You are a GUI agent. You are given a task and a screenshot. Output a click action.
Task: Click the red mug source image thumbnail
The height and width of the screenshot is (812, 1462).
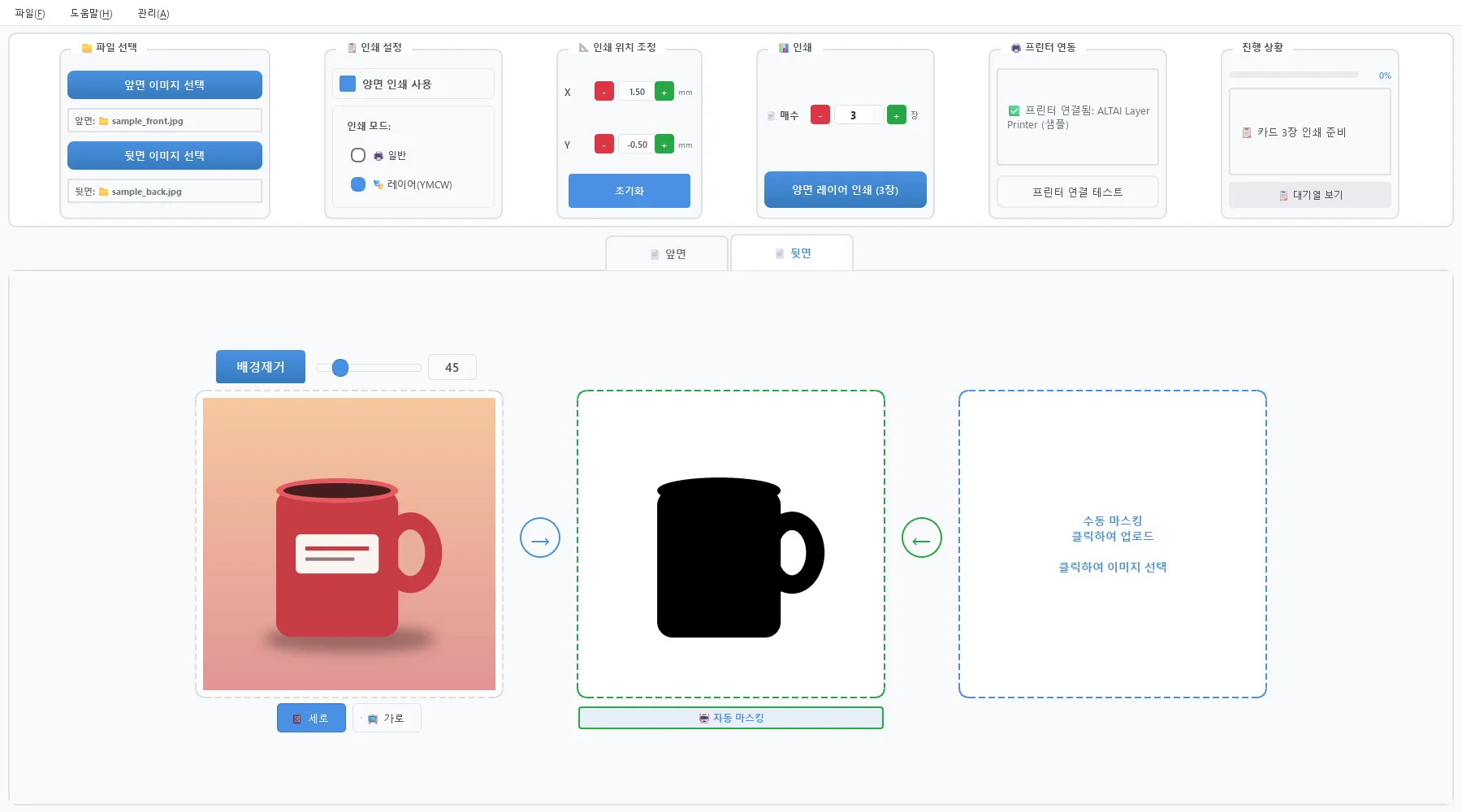coord(349,544)
